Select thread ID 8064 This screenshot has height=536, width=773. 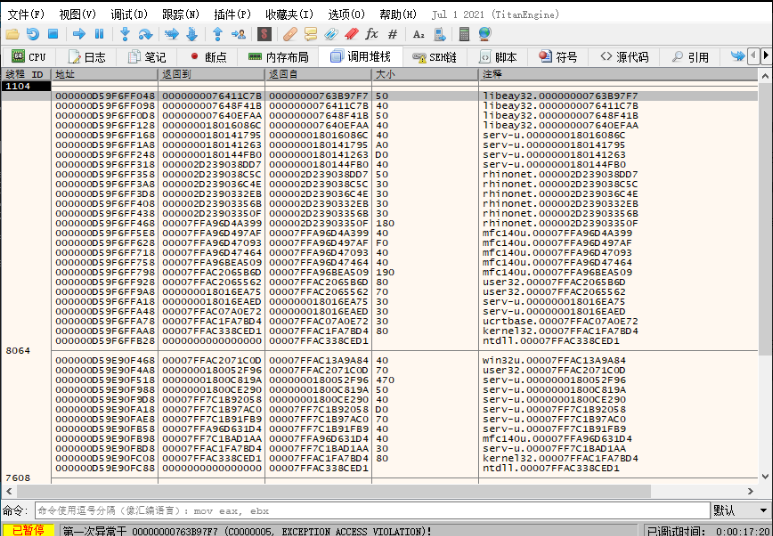click(18, 351)
